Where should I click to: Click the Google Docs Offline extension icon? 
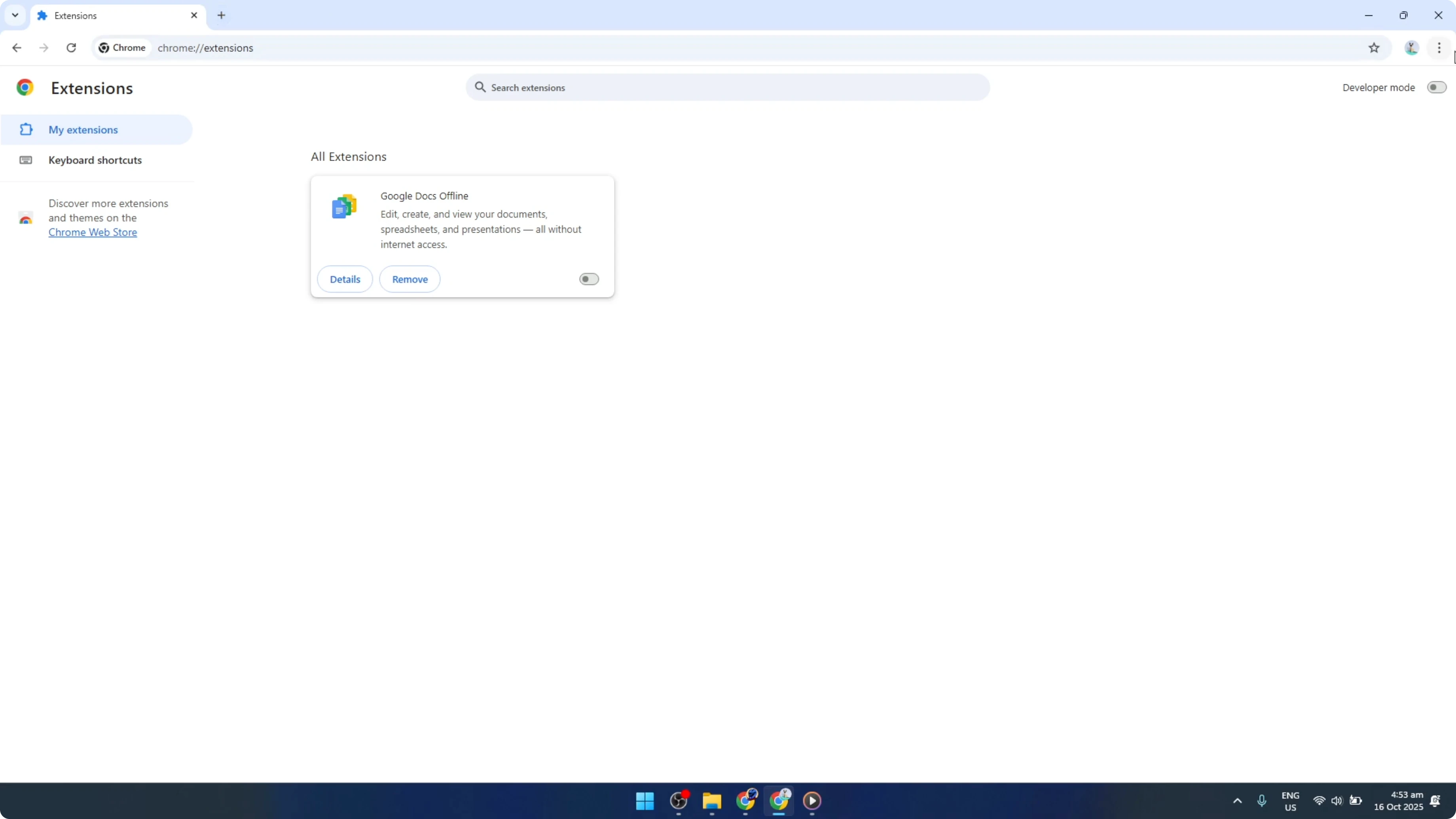(x=344, y=206)
